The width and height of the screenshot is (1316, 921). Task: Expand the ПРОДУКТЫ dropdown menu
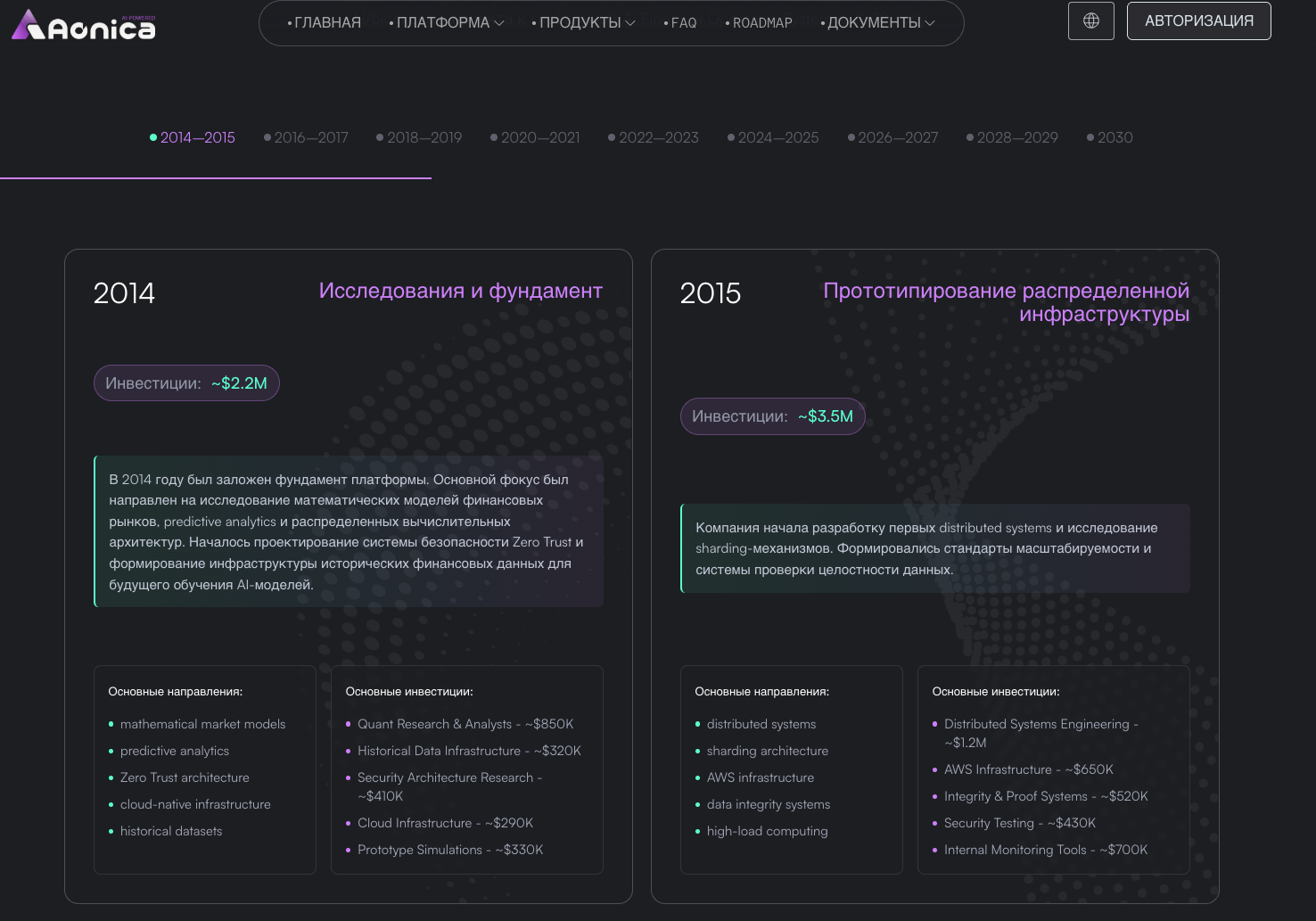[x=584, y=23]
